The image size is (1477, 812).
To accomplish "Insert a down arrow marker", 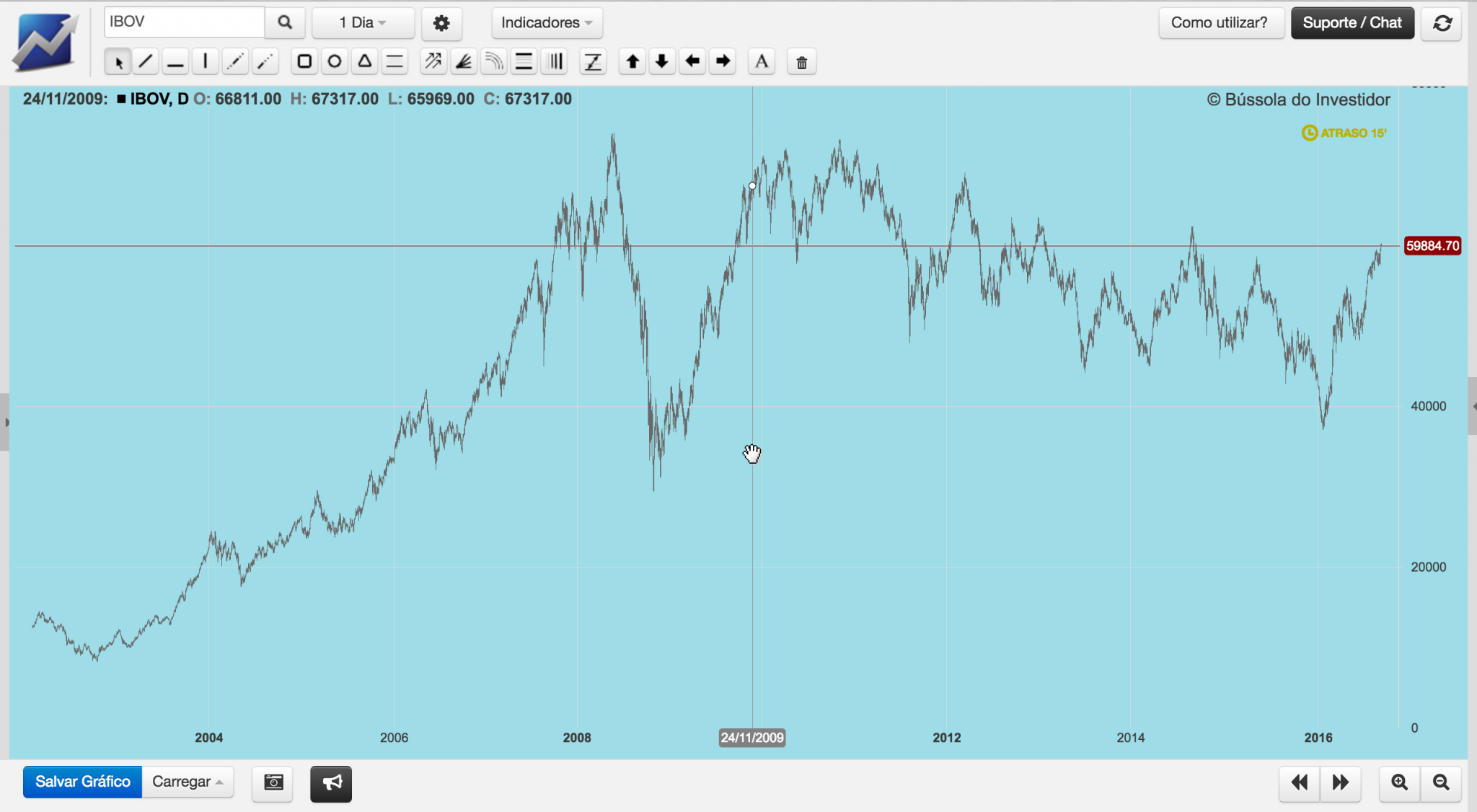I will click(x=662, y=62).
